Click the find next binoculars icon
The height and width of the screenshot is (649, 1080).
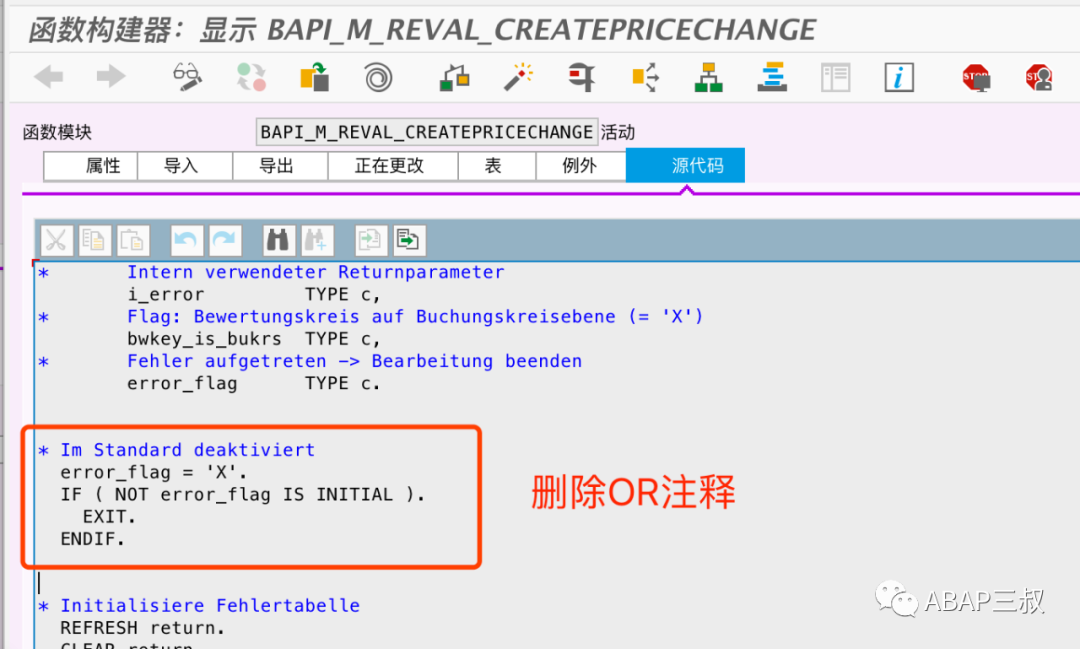pyautogui.click(x=317, y=240)
